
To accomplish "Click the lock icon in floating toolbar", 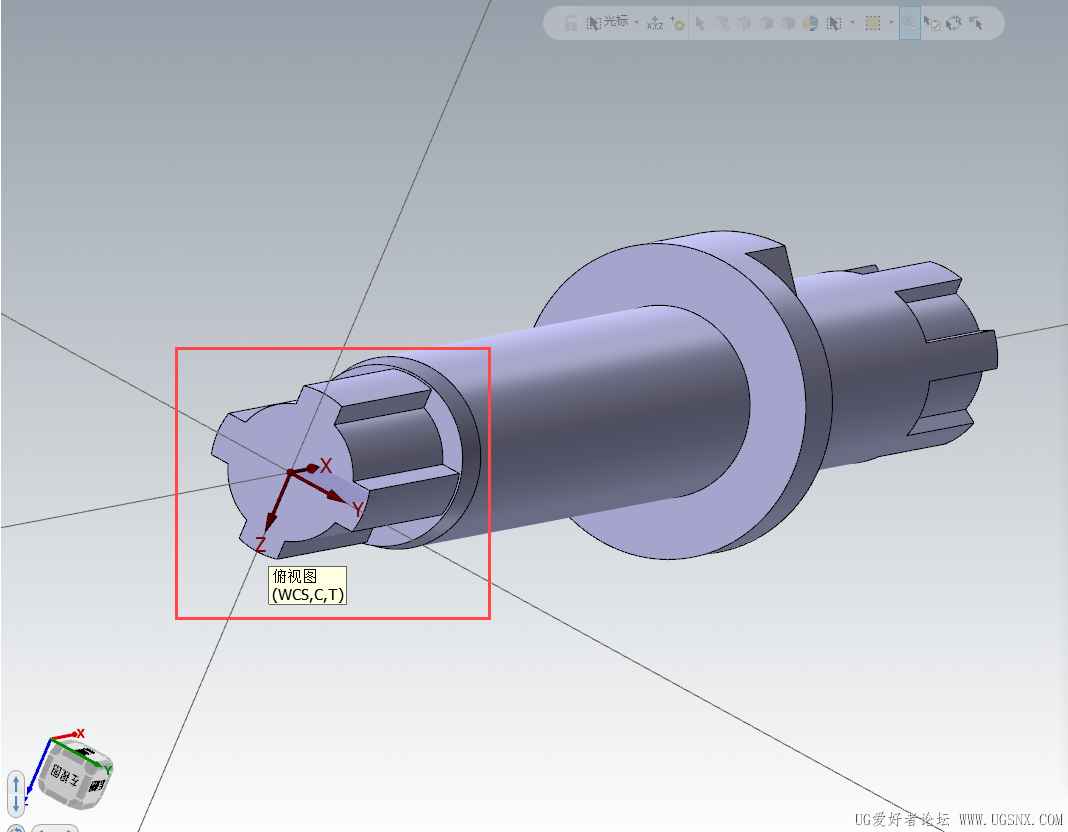I will (x=571, y=23).
